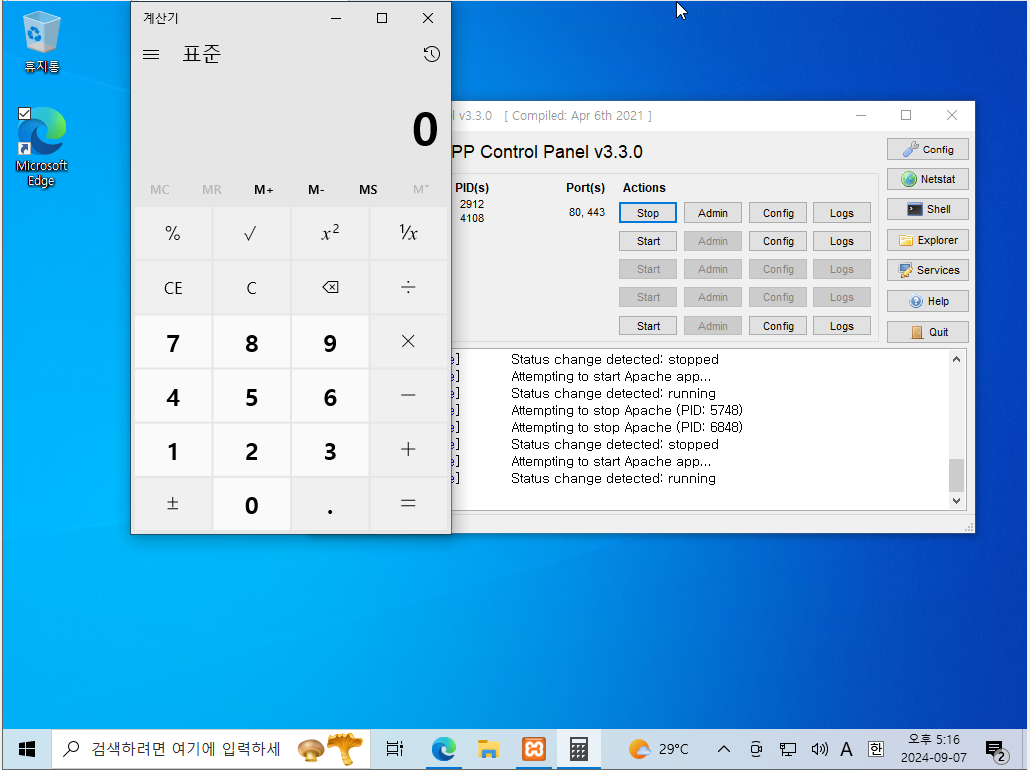Toggle the Microsoft Edge desktop icon checkbox
The width and height of the screenshot is (1030, 770).
pos(24,114)
